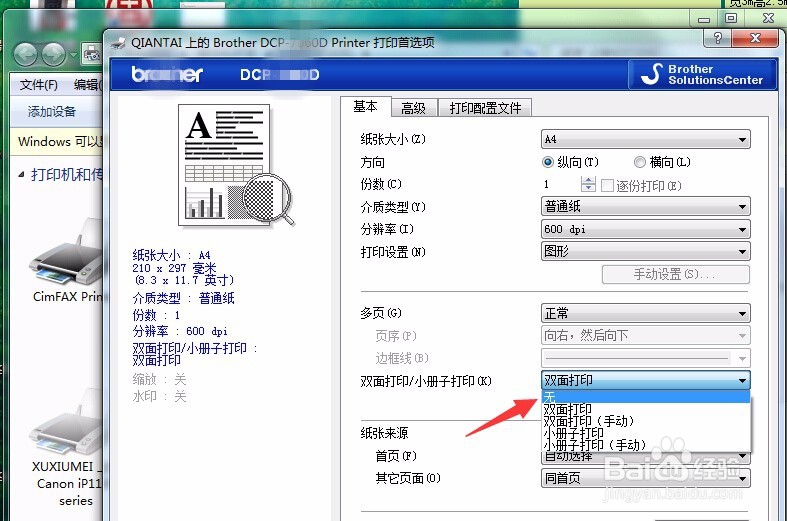787x521 pixels.
Task: Select the 横向 orientation radio button
Action: (x=639, y=162)
